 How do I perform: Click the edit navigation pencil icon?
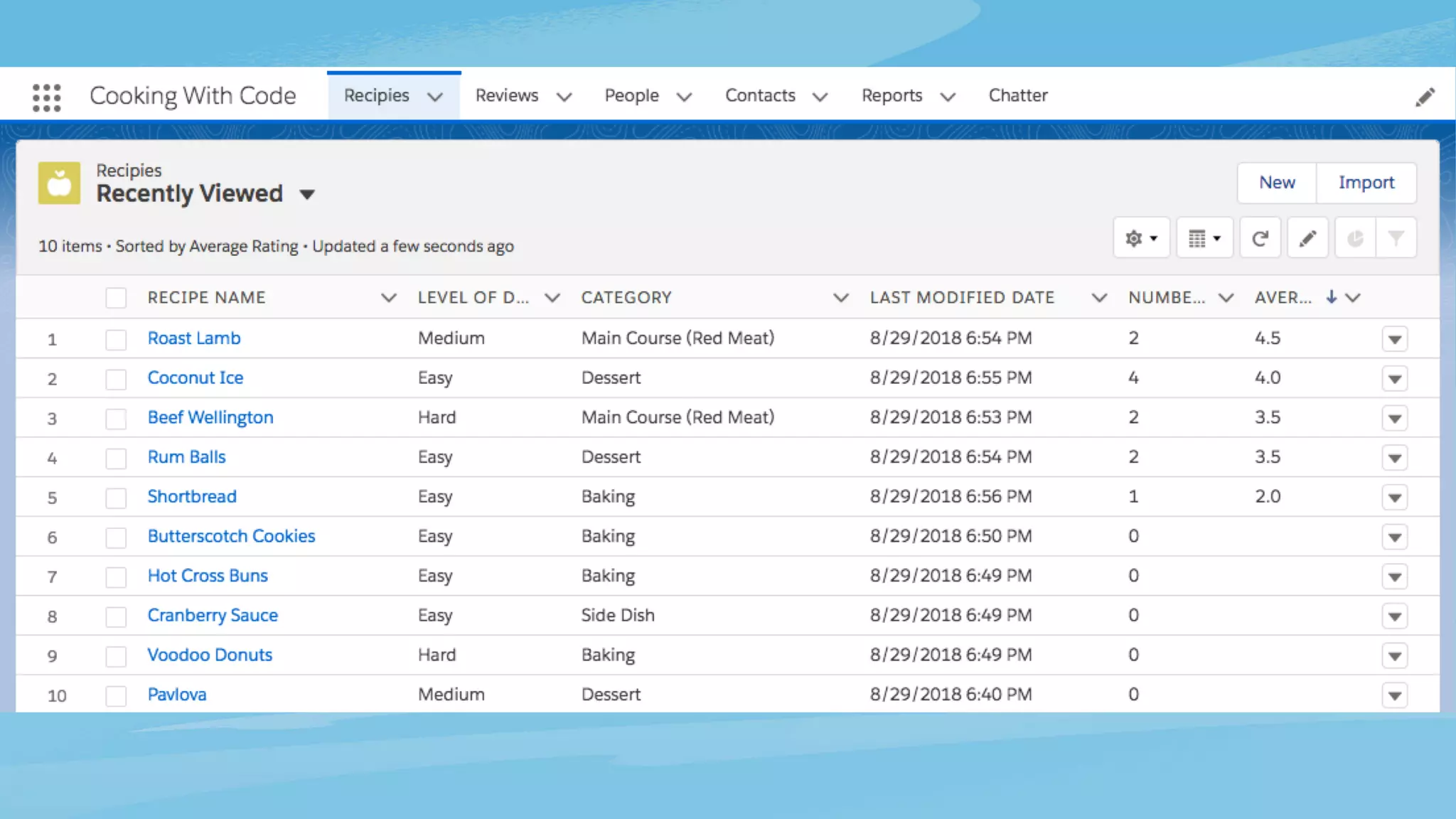[1425, 97]
